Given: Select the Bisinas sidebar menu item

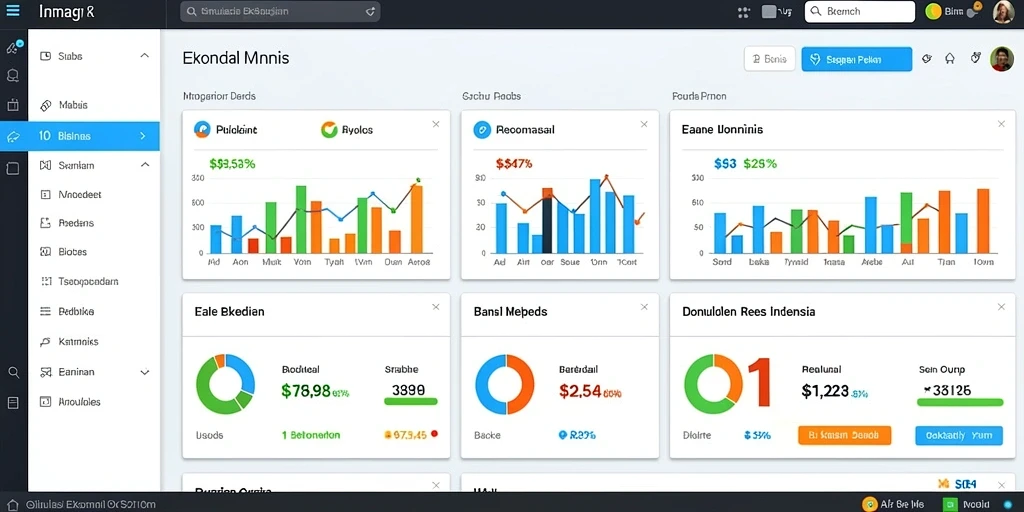Looking at the screenshot, I should pyautogui.click(x=94, y=136).
